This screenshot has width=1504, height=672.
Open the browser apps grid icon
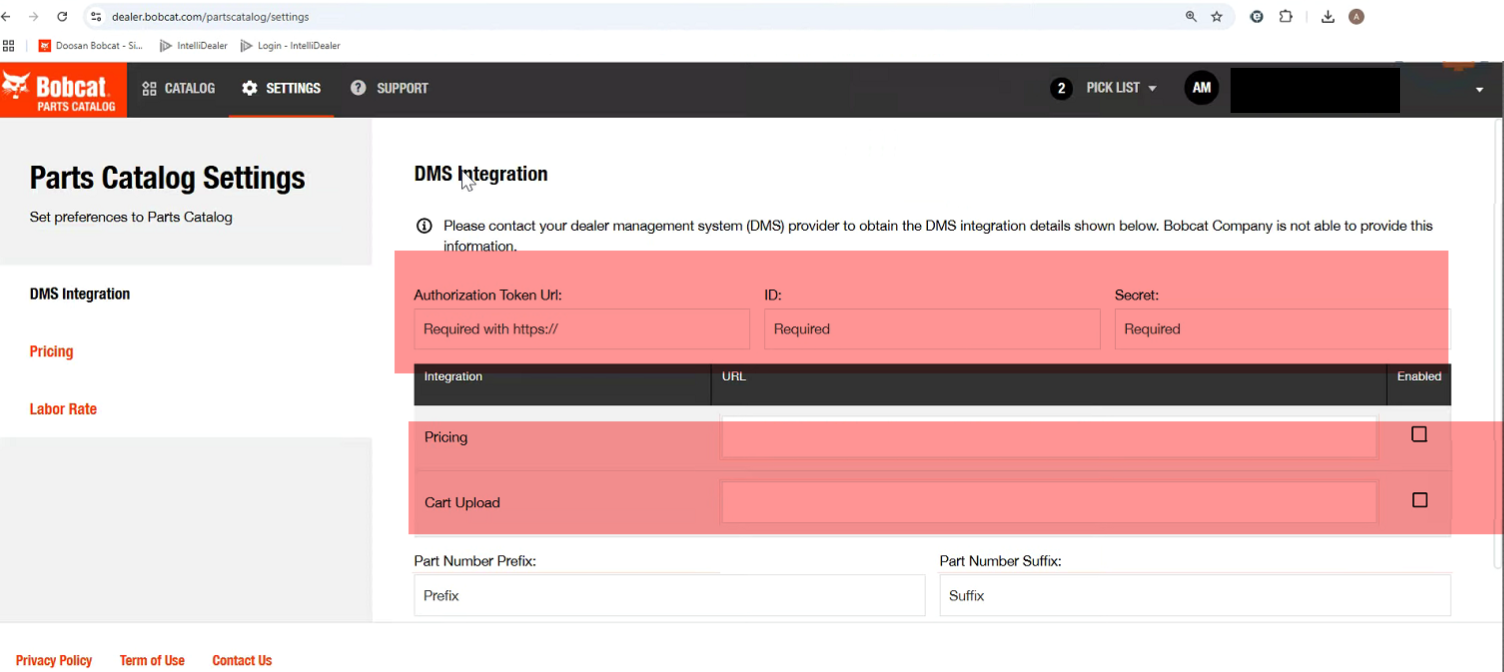pyautogui.click(x=9, y=45)
